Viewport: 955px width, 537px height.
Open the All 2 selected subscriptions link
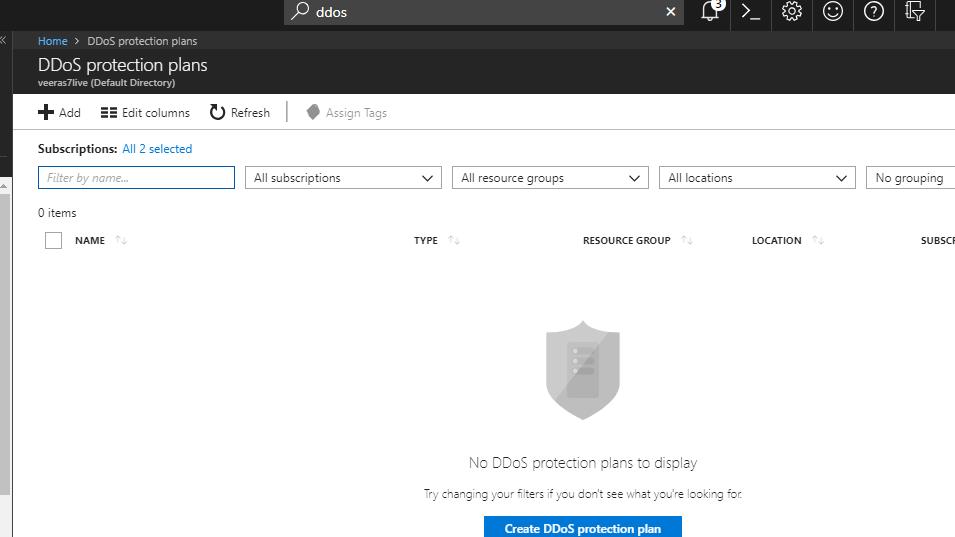coord(157,149)
